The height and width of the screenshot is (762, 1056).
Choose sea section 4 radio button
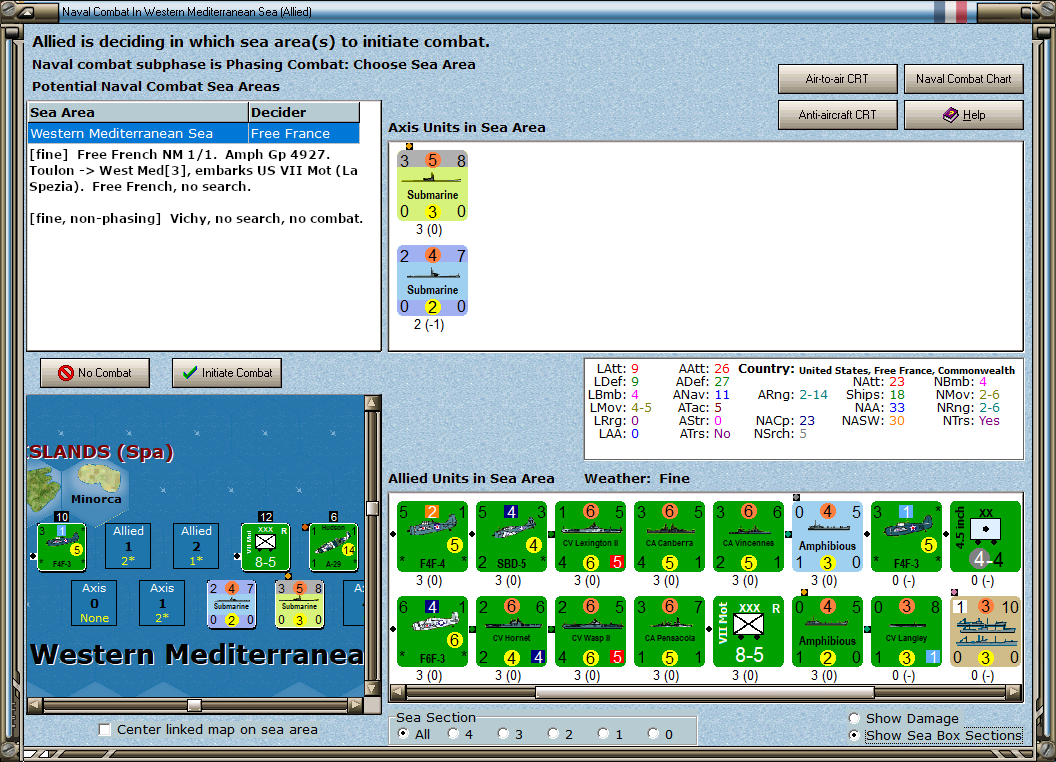[x=453, y=734]
